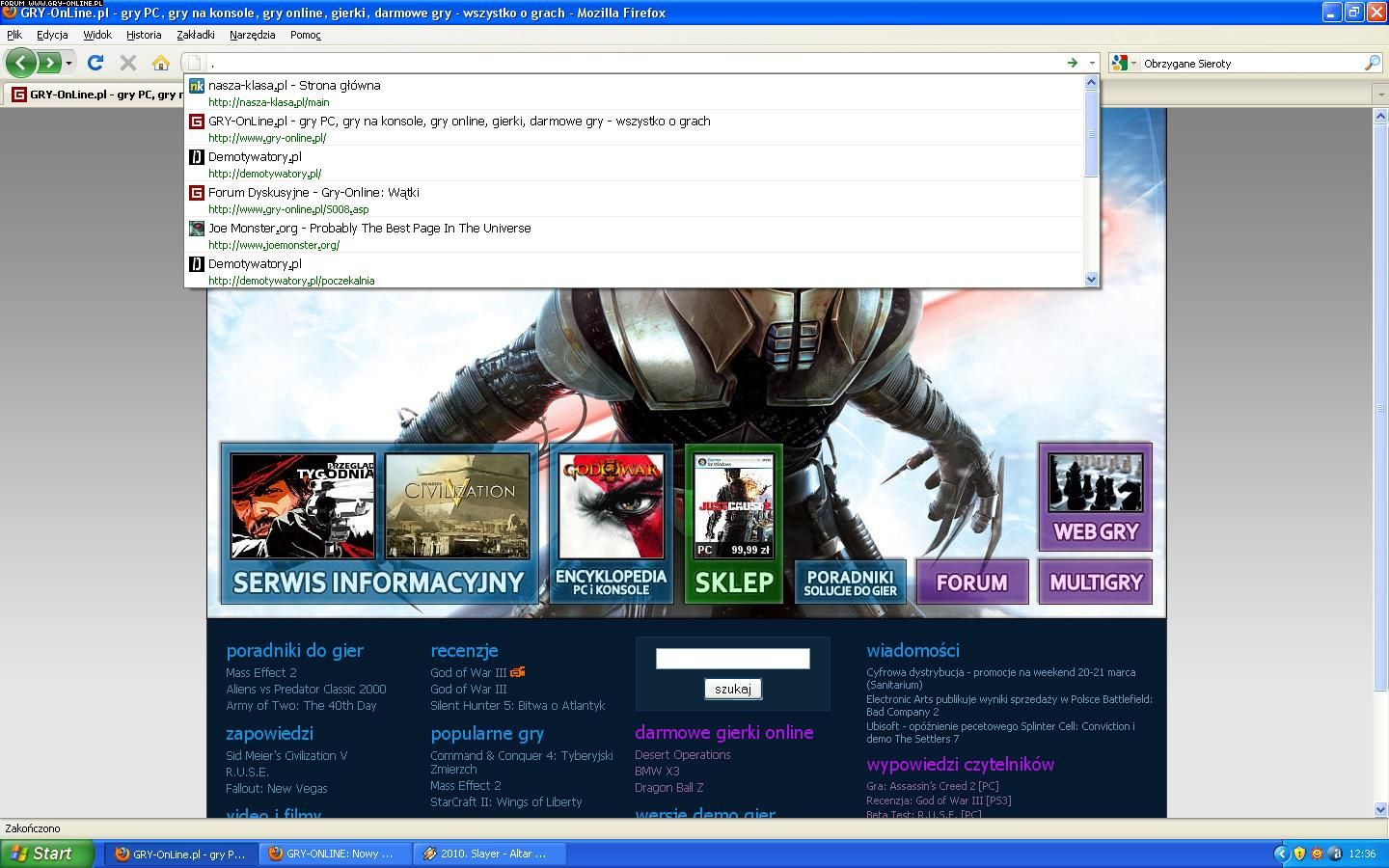1389x868 pixels.
Task: Open Fallout: New Vegas preview link
Action: (x=277, y=789)
